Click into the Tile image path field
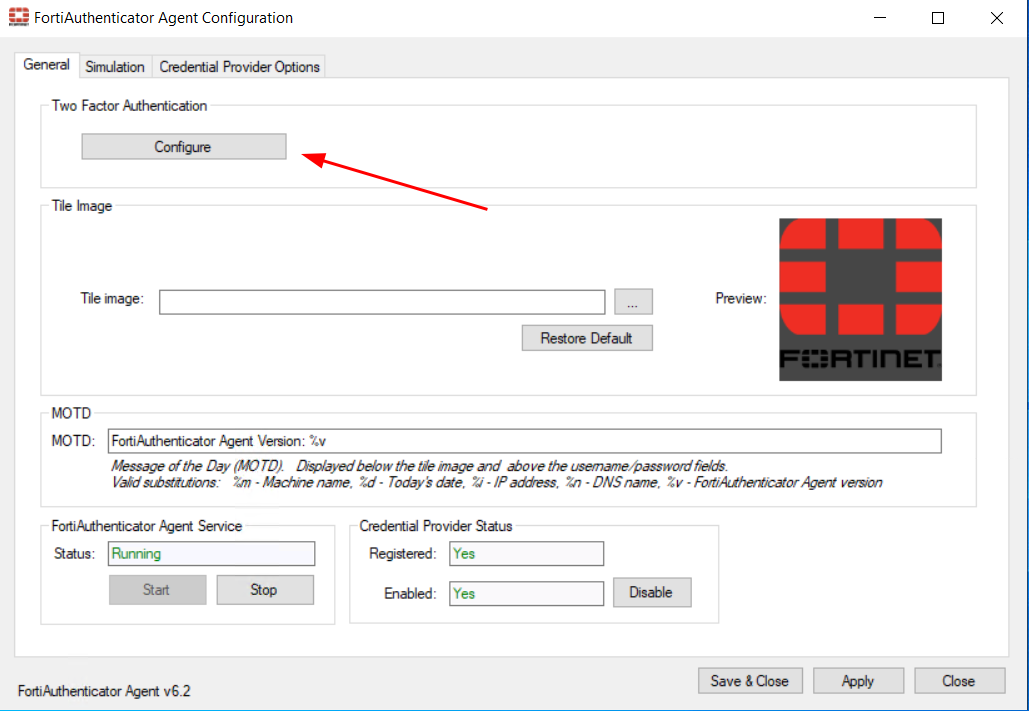The image size is (1029, 711). click(x=381, y=302)
